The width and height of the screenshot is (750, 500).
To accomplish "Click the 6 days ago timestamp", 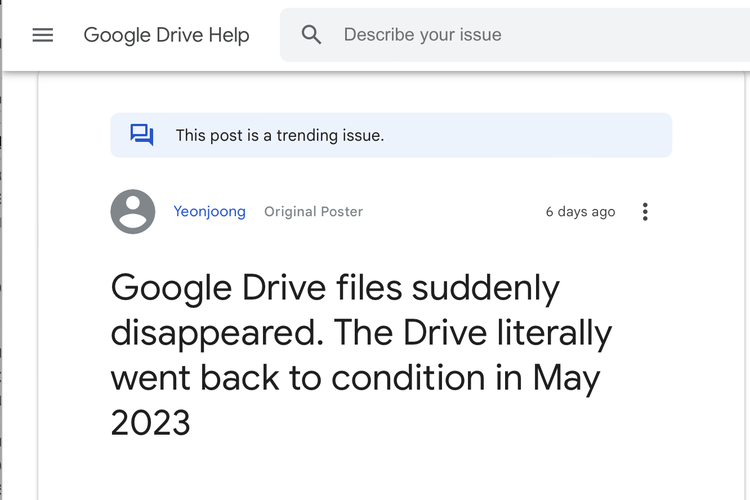I will point(581,211).
